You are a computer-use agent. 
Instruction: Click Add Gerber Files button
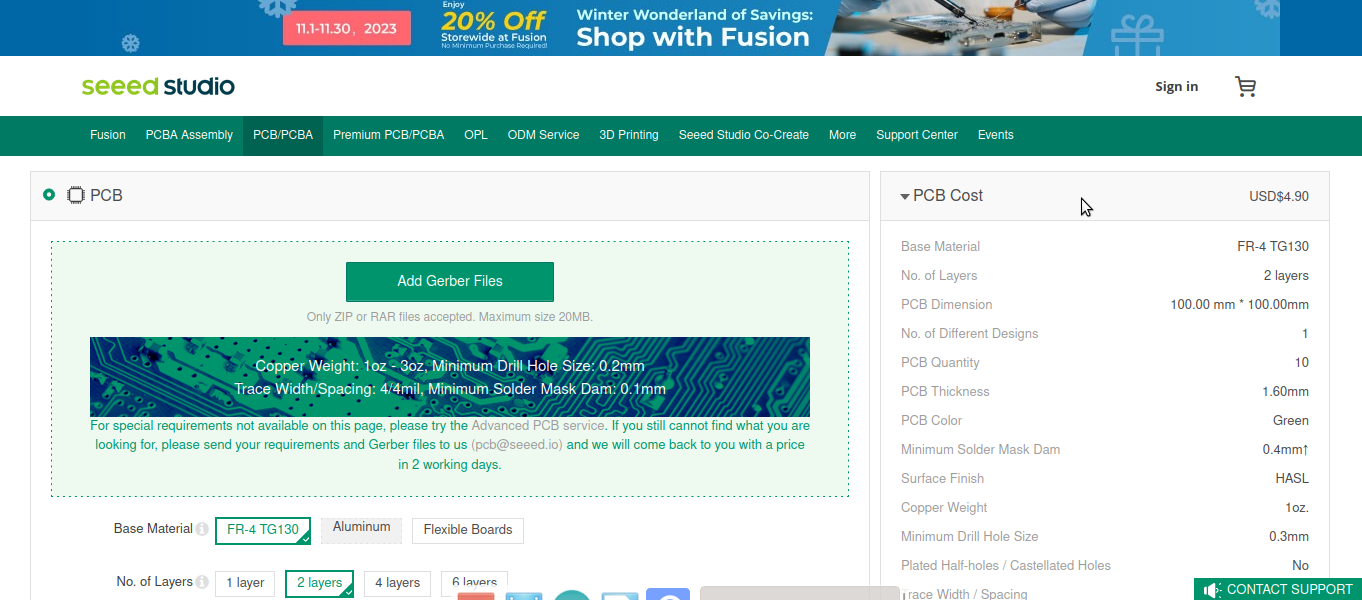450,281
